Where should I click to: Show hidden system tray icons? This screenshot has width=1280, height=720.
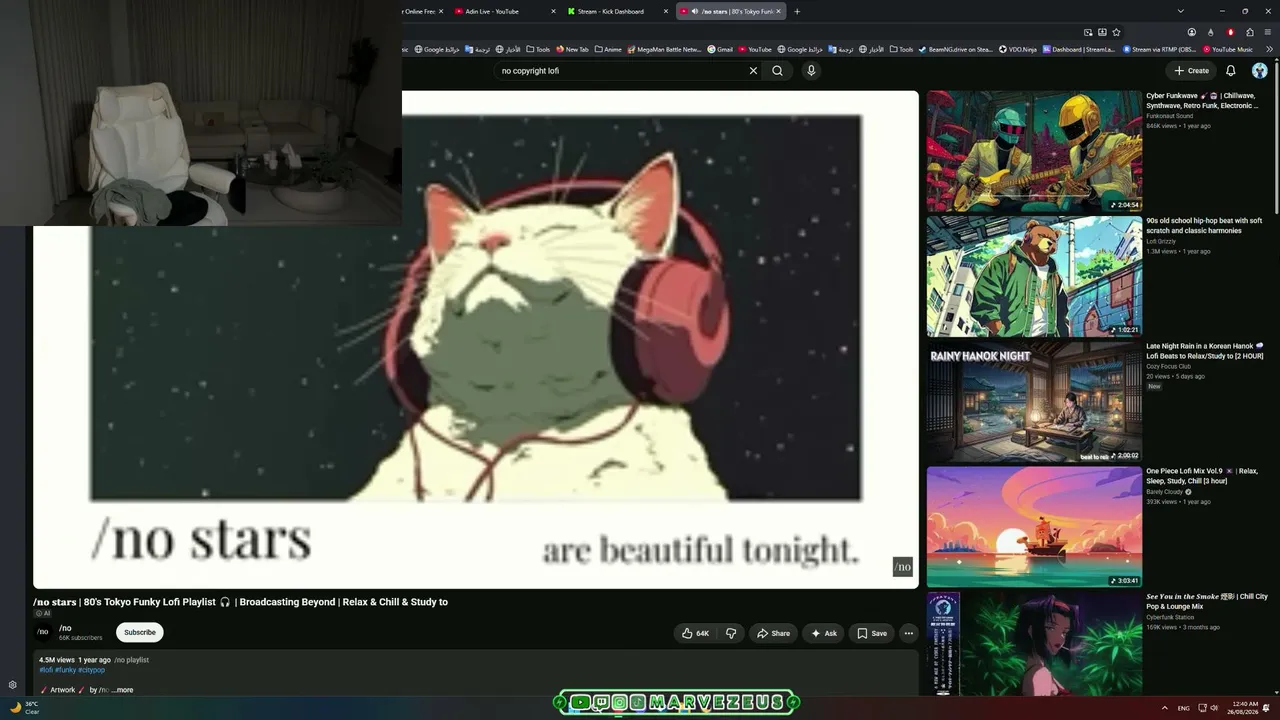(1164, 708)
